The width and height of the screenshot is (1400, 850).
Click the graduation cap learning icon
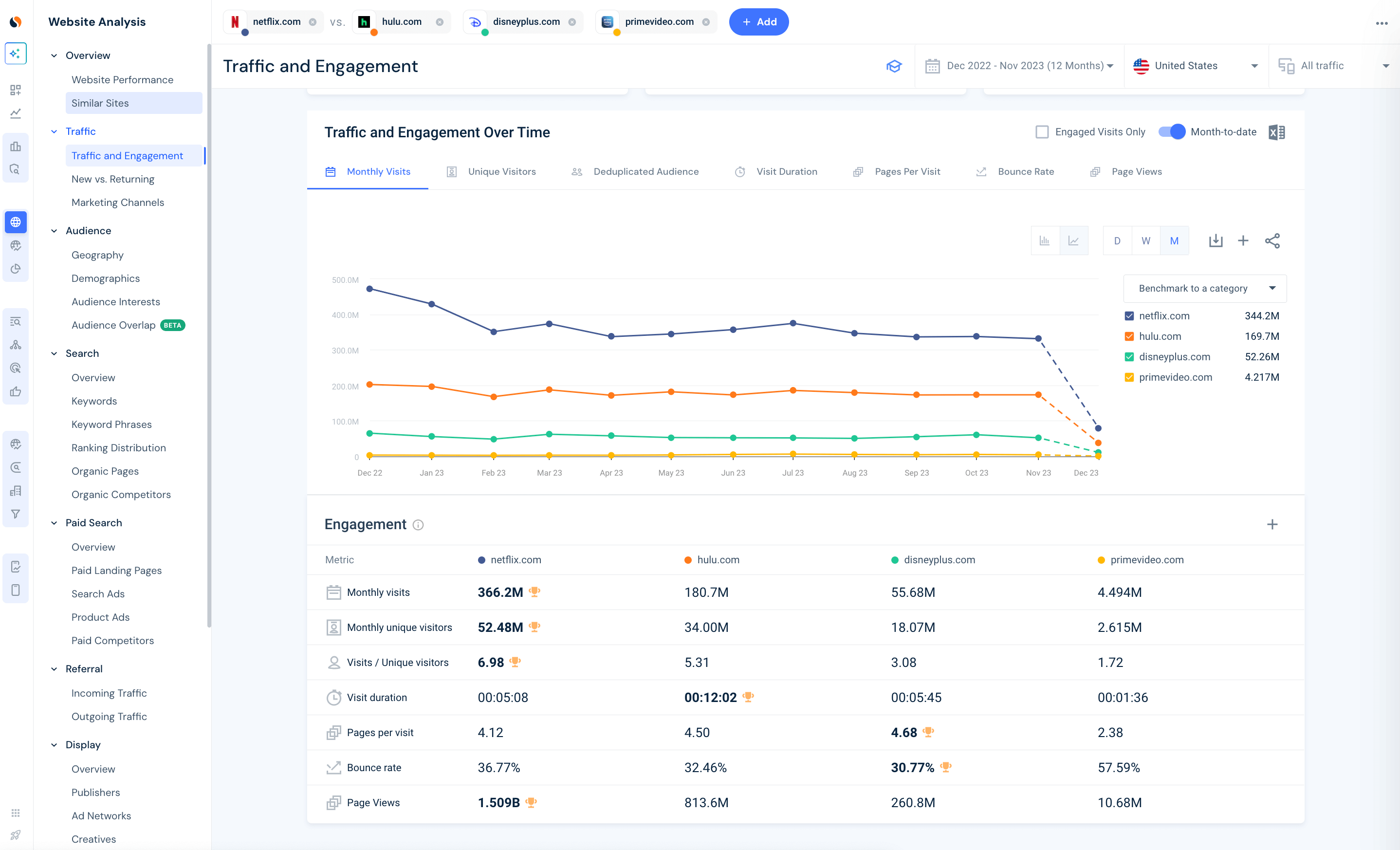[894, 66]
